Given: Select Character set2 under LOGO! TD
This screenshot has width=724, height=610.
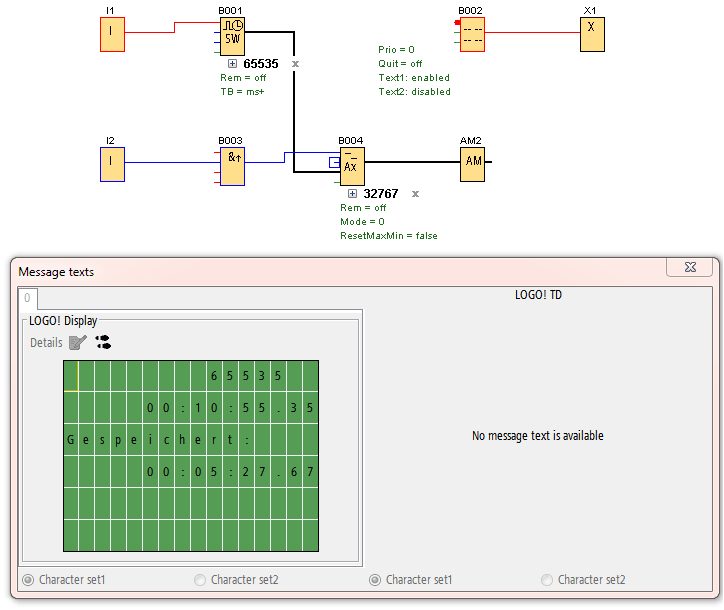Looking at the screenshot, I should tap(547, 580).
